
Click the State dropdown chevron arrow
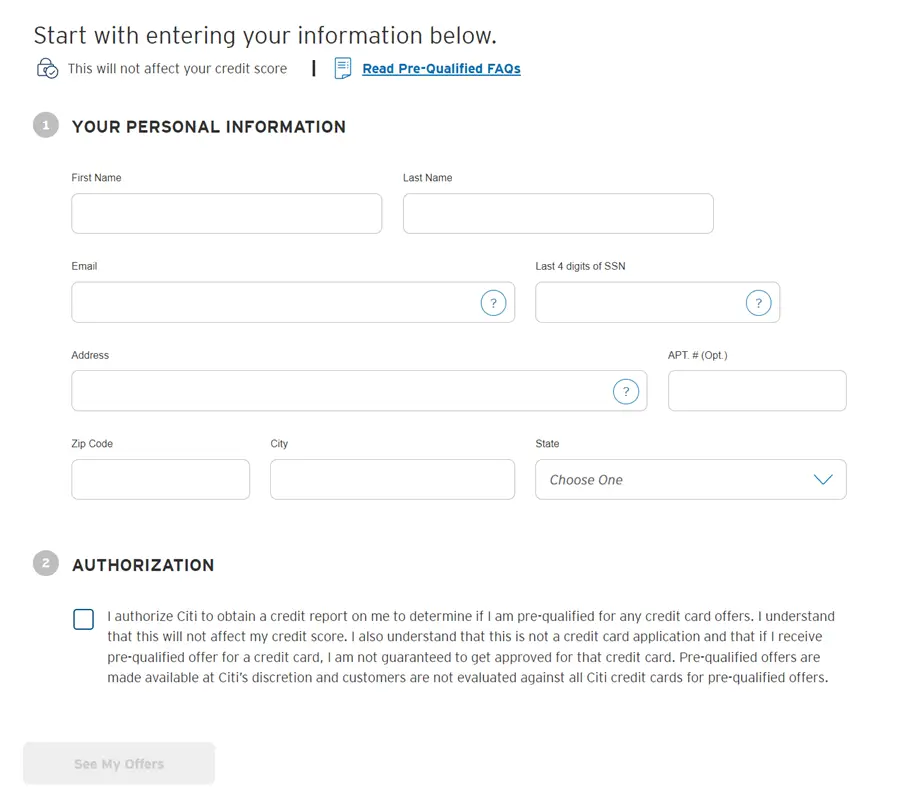pyautogui.click(x=823, y=480)
